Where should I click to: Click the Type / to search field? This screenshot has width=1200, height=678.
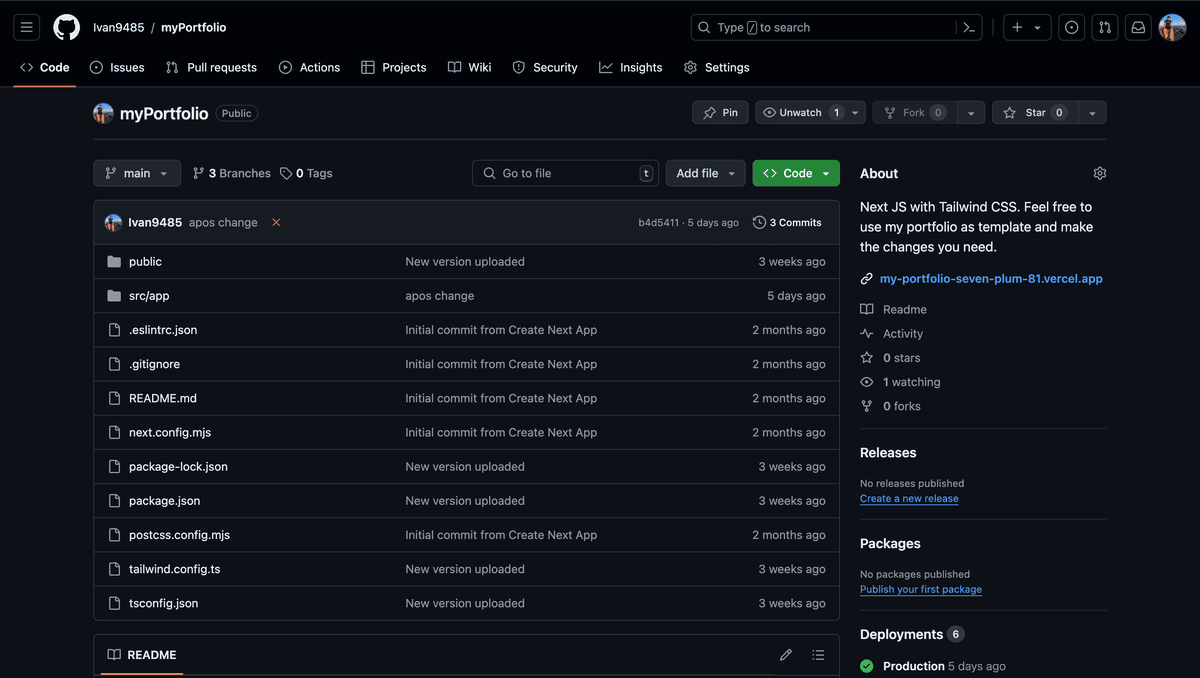click(x=836, y=28)
